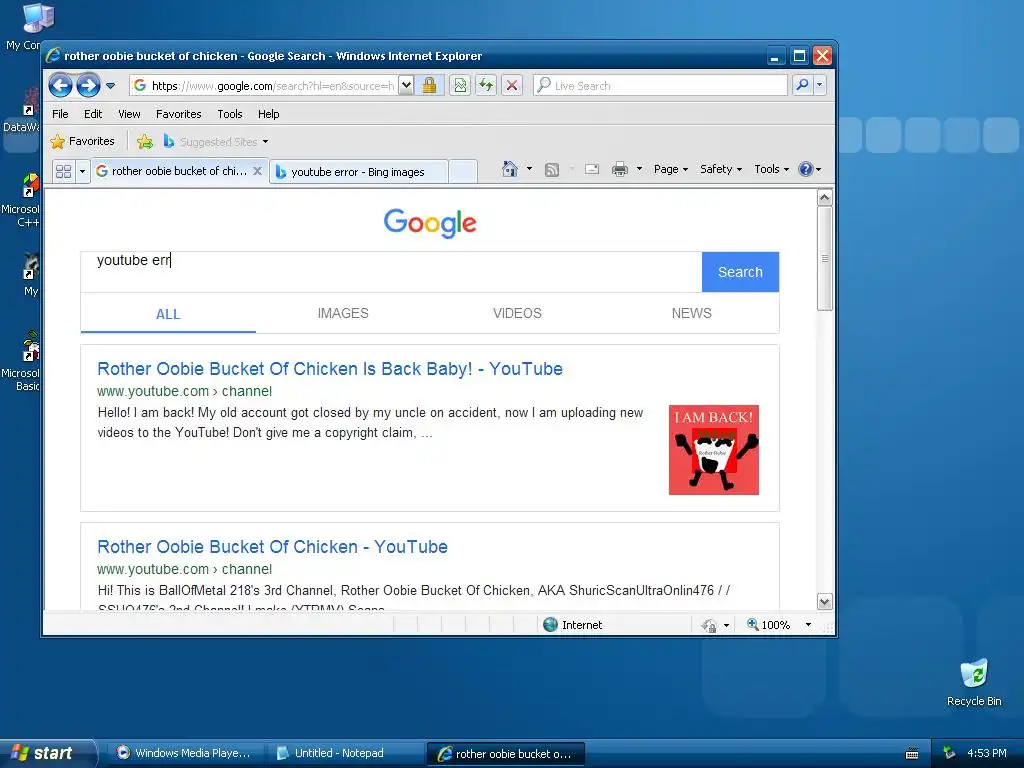This screenshot has height=768, width=1024.
Task: Open the Help menu
Action: click(268, 114)
